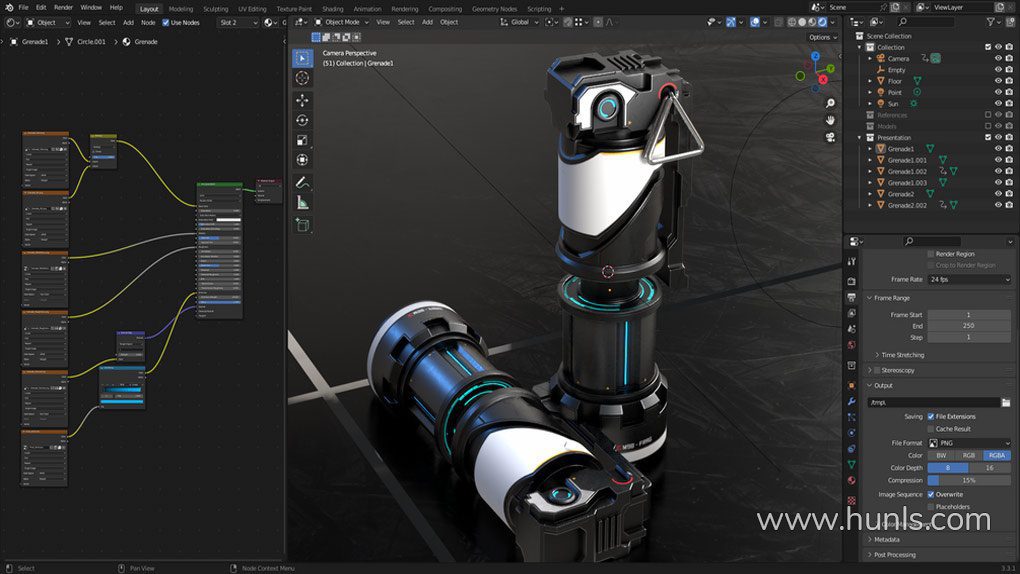
Task: Open the Frame Rate dropdown
Action: 969,279
